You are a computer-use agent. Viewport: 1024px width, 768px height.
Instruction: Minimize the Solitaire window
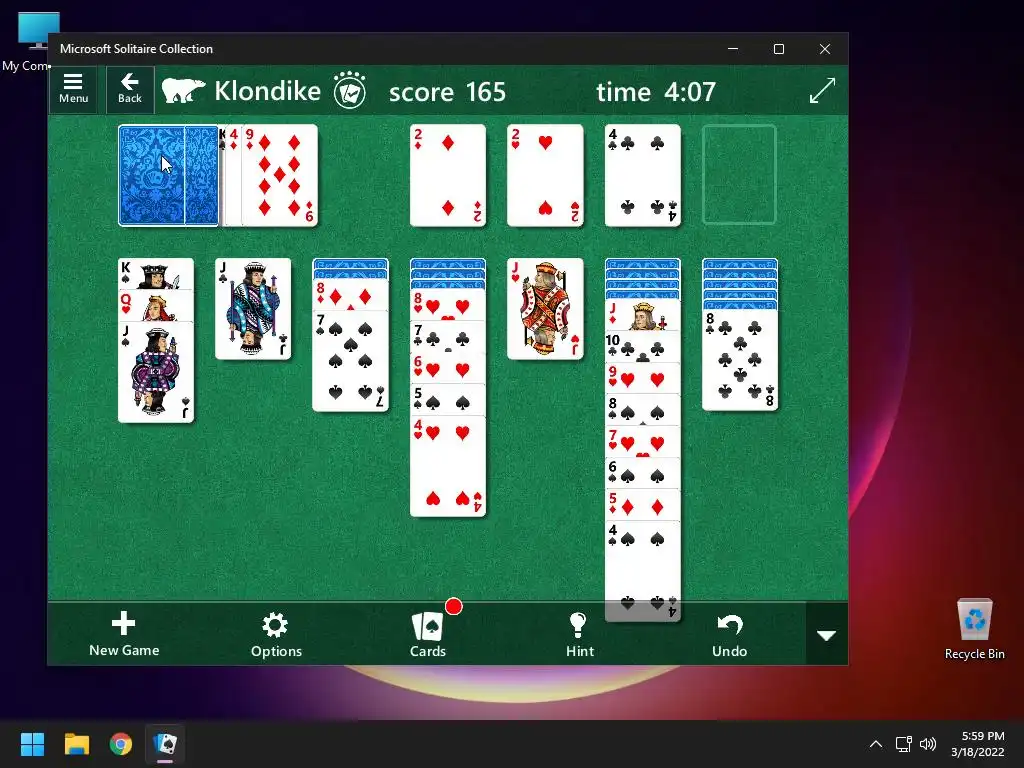[x=733, y=49]
